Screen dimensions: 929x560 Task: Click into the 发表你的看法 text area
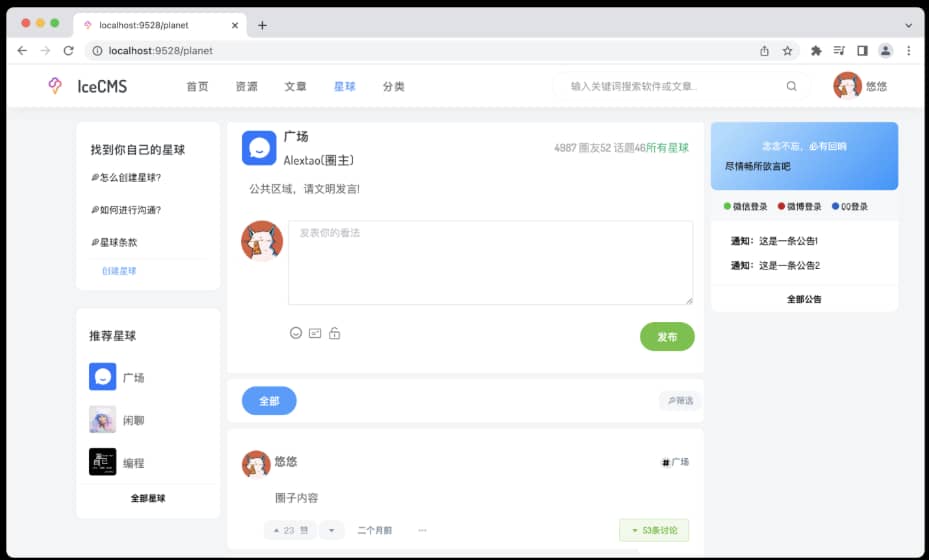tap(490, 262)
